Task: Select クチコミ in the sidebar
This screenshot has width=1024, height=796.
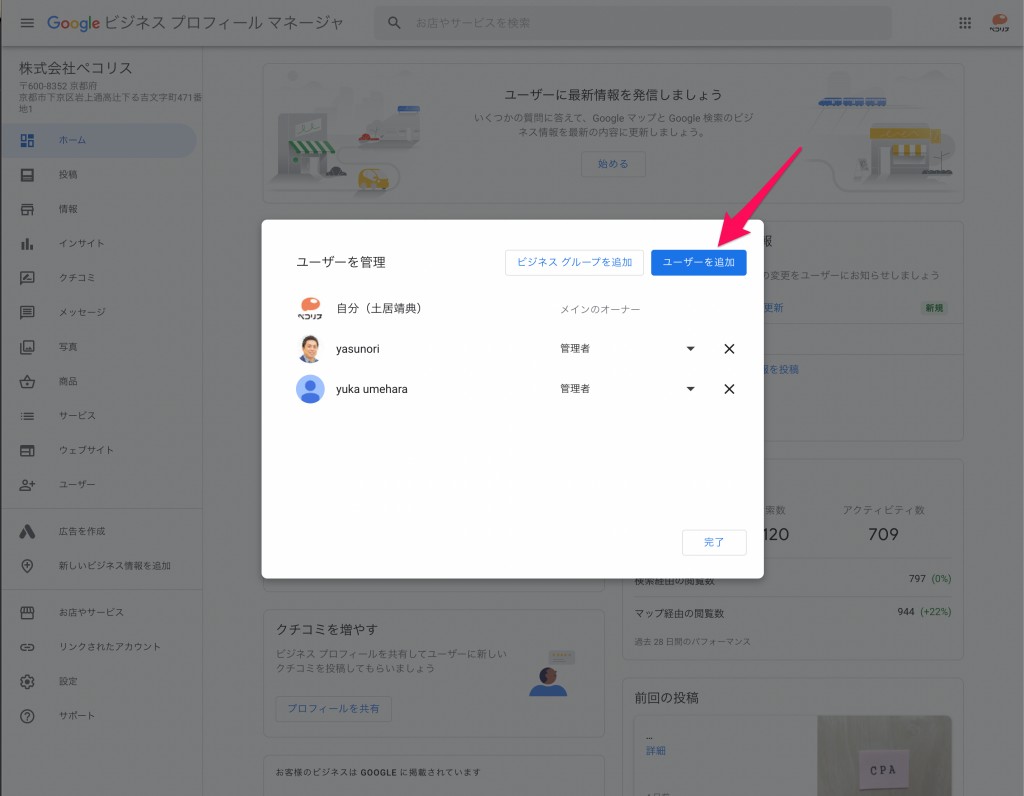Action: (x=77, y=278)
